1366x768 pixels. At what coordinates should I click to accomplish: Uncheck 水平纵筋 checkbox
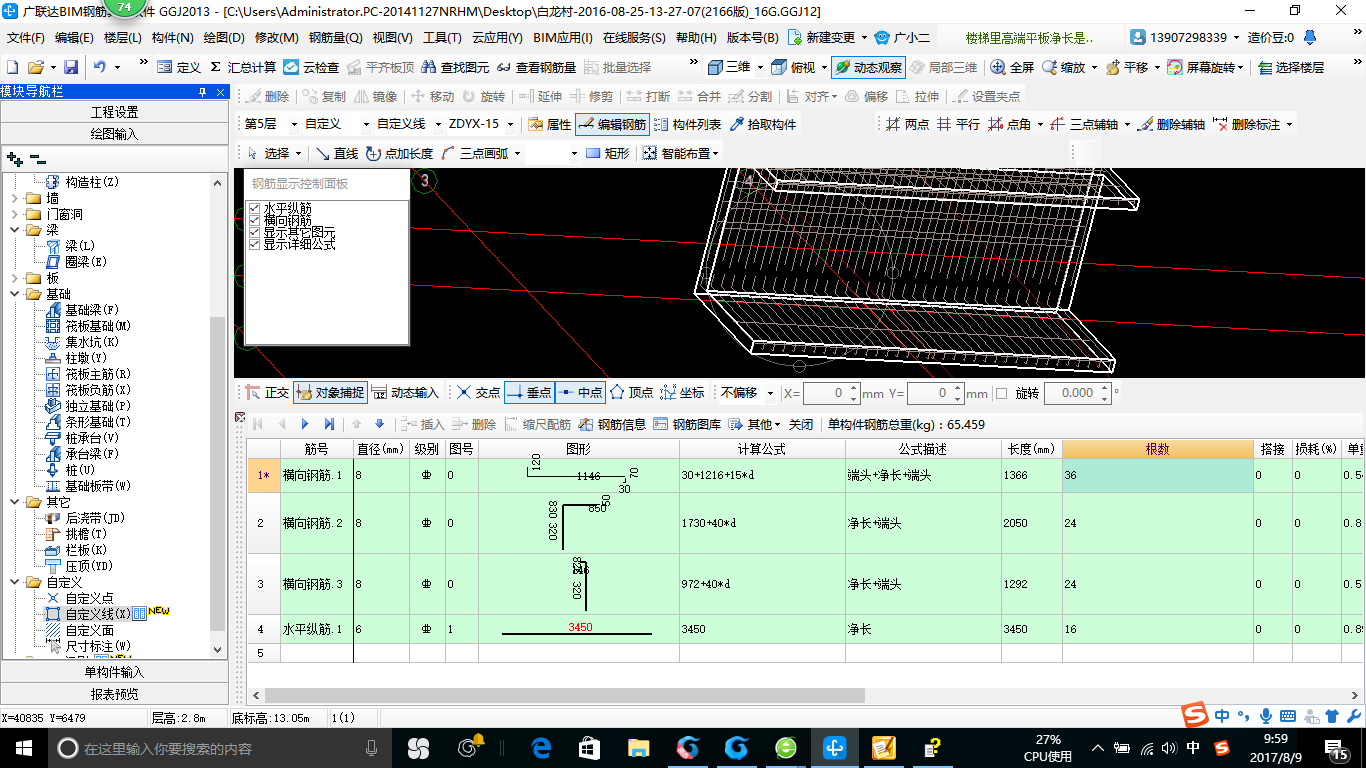point(254,208)
